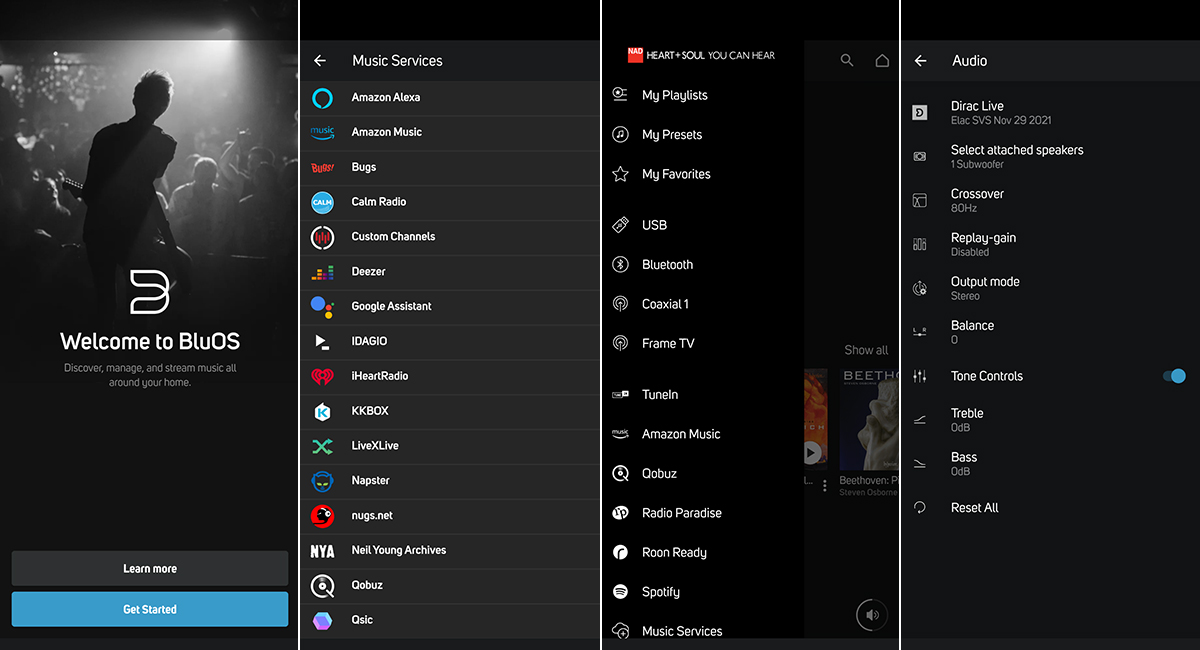This screenshot has height=650, width=1200.
Task: Tap the Roon Ready logo icon
Action: click(620, 552)
